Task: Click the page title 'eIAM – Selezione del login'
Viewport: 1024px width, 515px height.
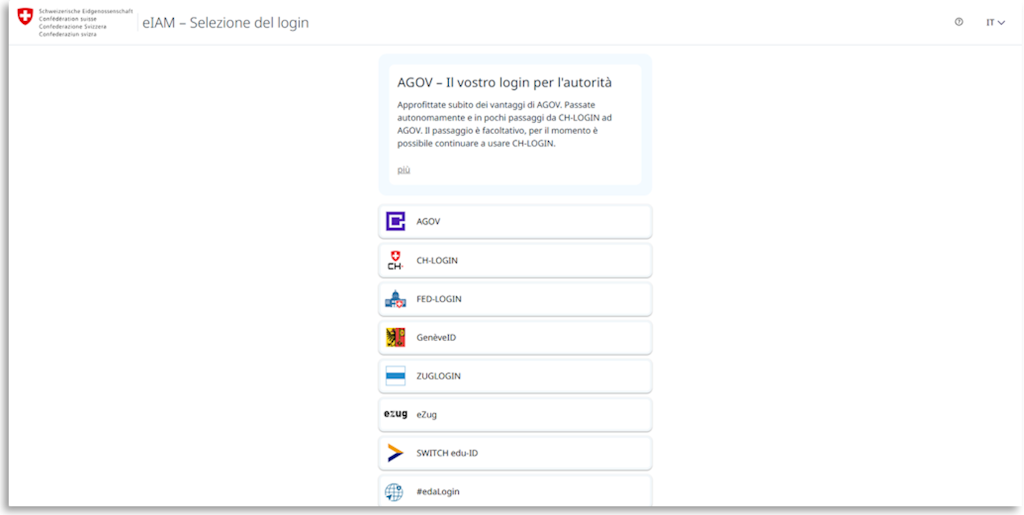Action: click(x=225, y=23)
